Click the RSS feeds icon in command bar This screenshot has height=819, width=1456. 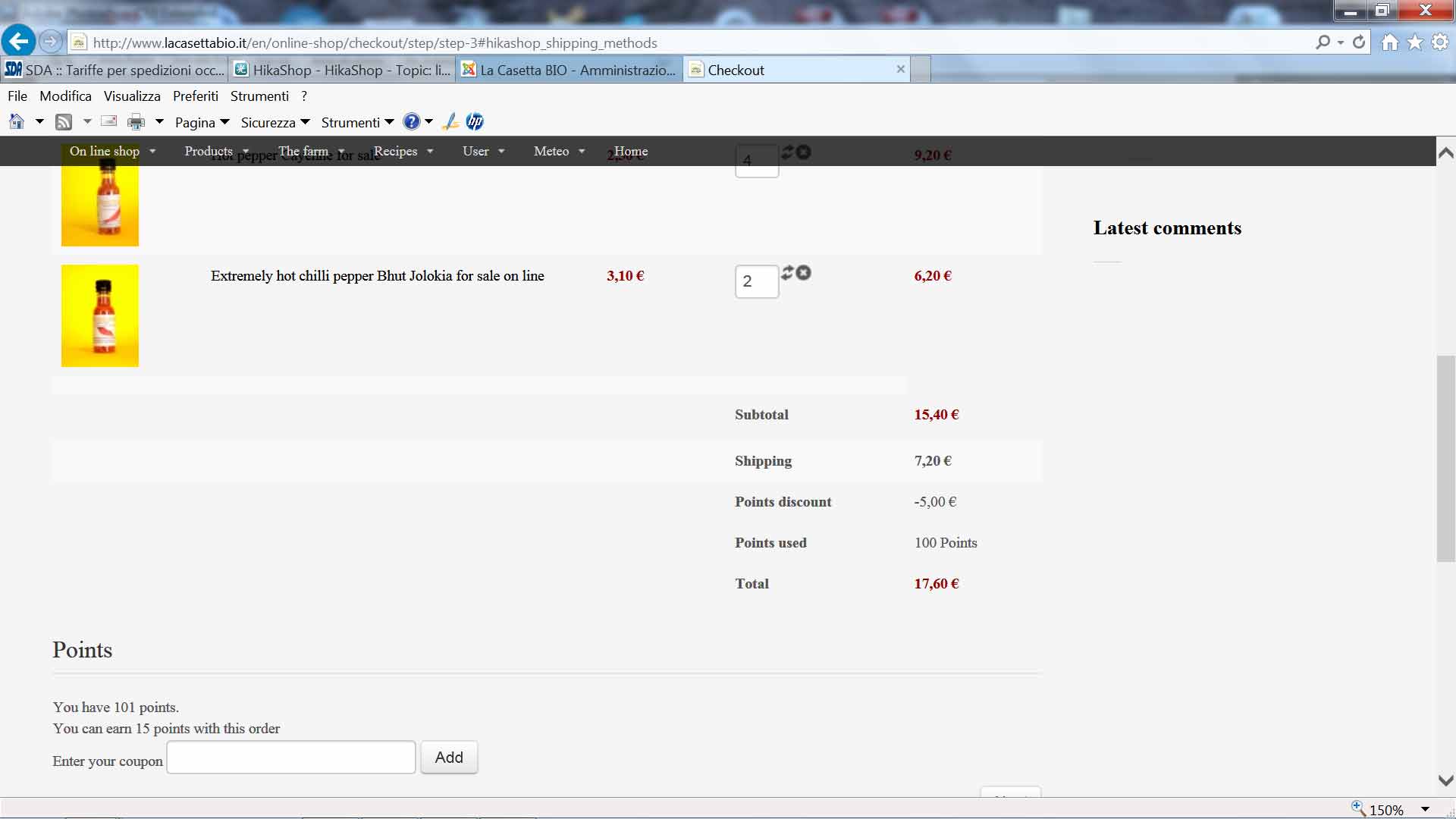[64, 122]
